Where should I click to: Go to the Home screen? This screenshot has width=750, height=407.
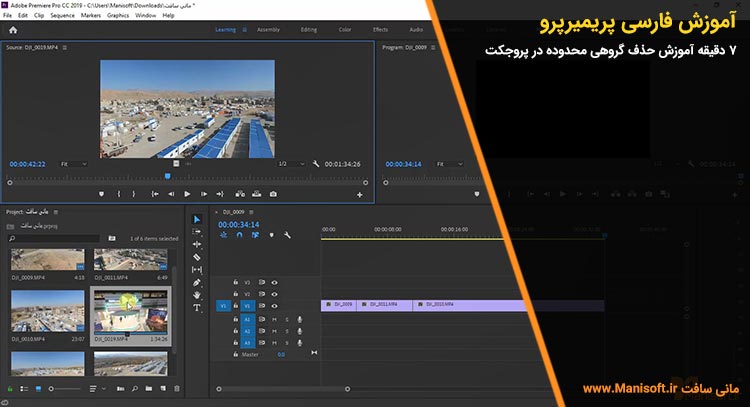[x=13, y=30]
